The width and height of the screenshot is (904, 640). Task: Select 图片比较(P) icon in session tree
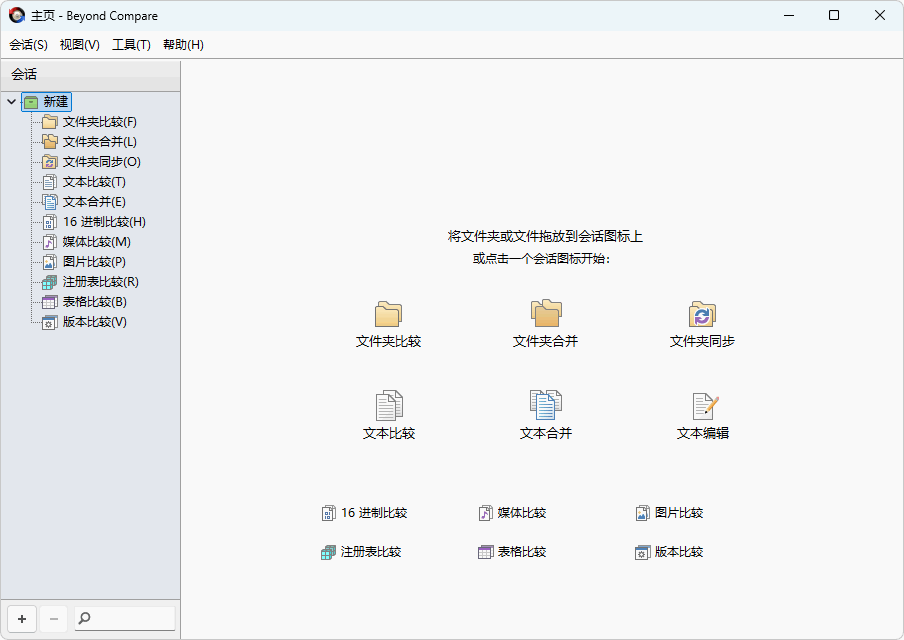(50, 262)
